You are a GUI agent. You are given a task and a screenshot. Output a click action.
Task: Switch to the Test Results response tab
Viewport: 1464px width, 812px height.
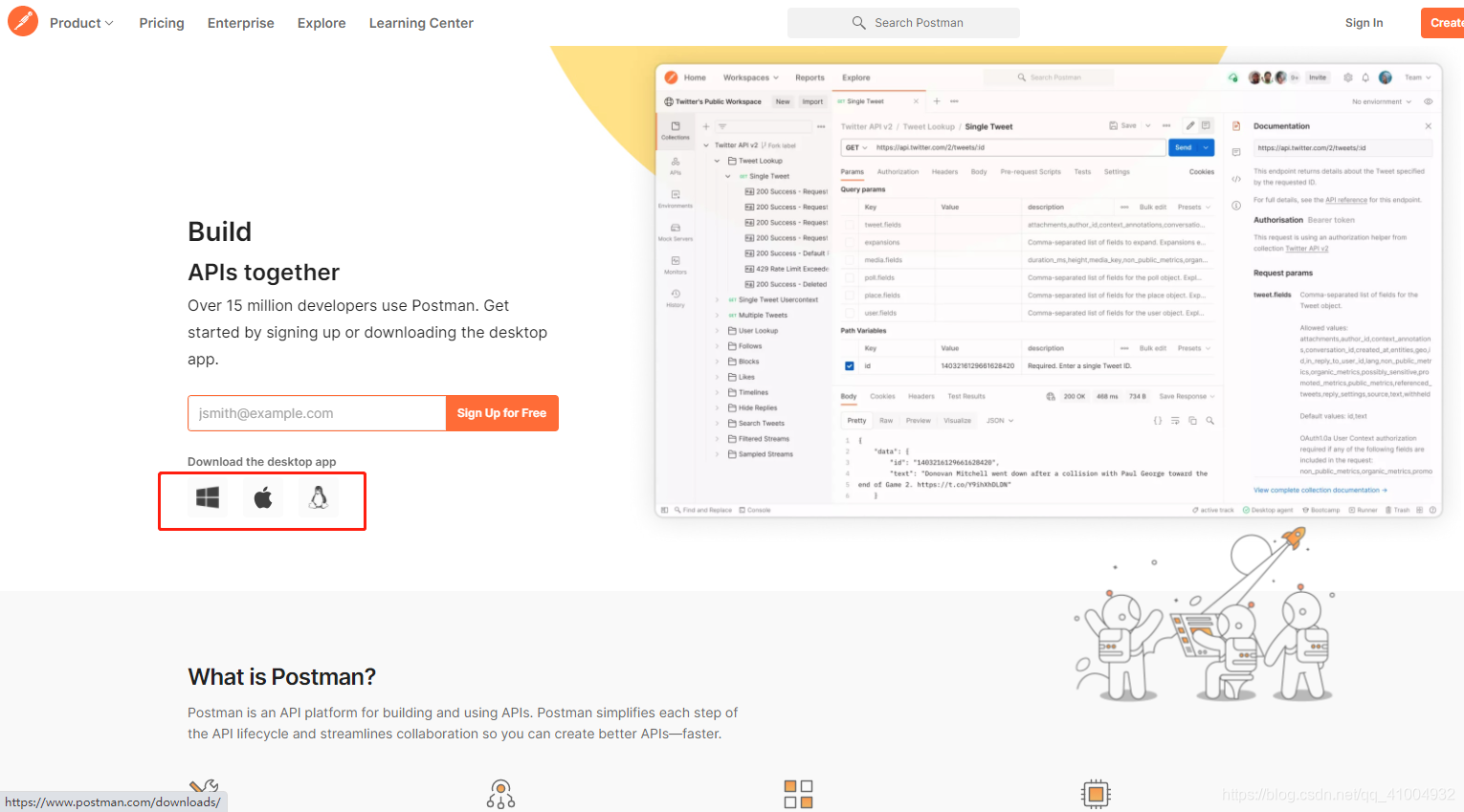[x=966, y=396]
